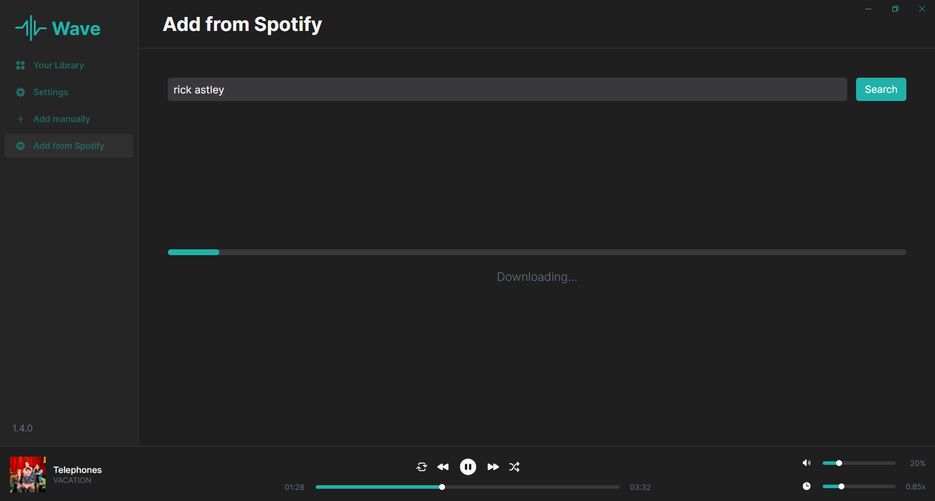Adjust the playback speed slider
This screenshot has height=501, width=935.
coord(858,486)
